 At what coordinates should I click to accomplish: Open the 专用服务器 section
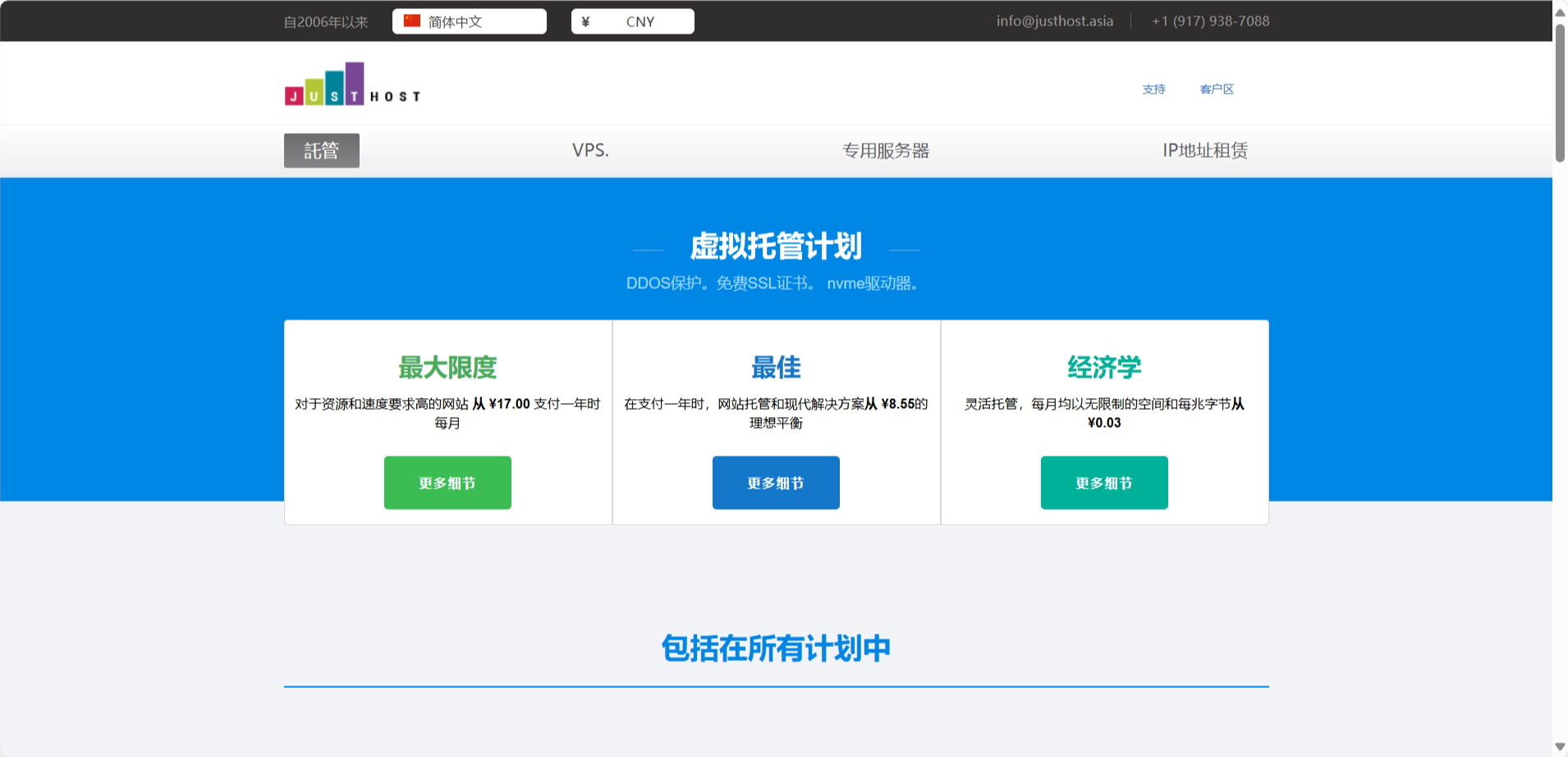[887, 150]
